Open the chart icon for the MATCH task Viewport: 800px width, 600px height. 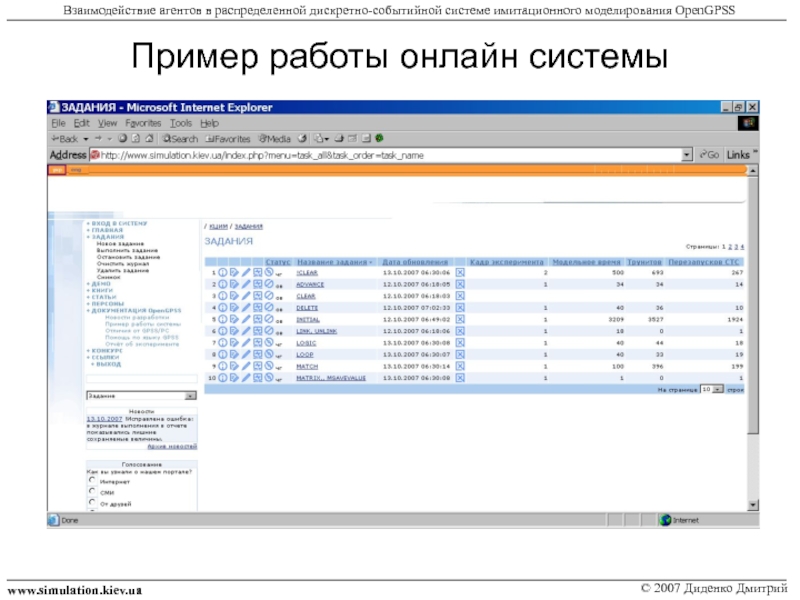coord(257,367)
